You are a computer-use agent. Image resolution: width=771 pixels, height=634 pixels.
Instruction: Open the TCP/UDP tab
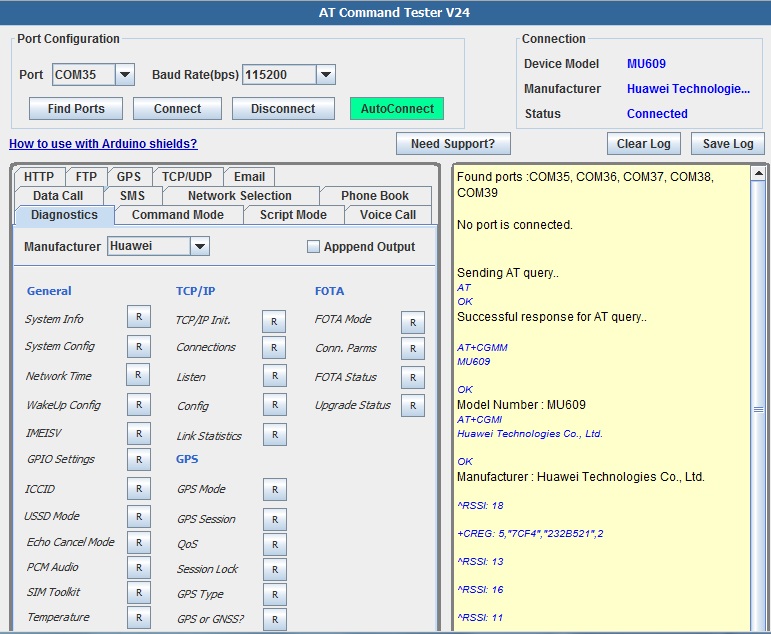click(x=187, y=177)
